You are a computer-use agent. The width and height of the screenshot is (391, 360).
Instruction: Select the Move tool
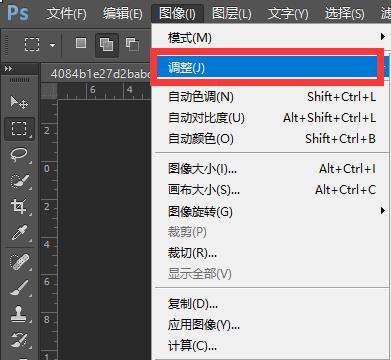coord(19,102)
